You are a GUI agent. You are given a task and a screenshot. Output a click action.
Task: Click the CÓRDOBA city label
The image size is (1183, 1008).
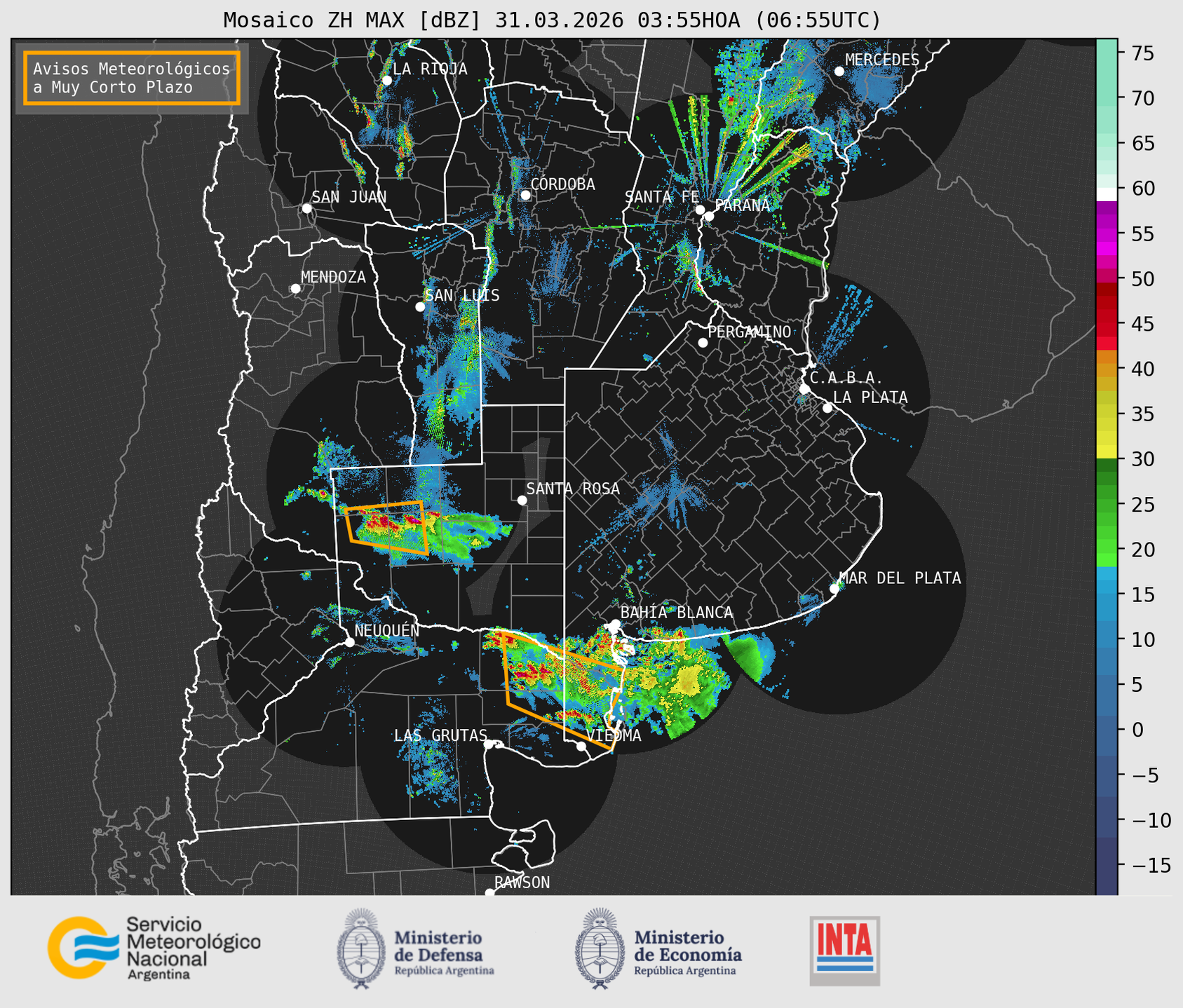pos(562,184)
